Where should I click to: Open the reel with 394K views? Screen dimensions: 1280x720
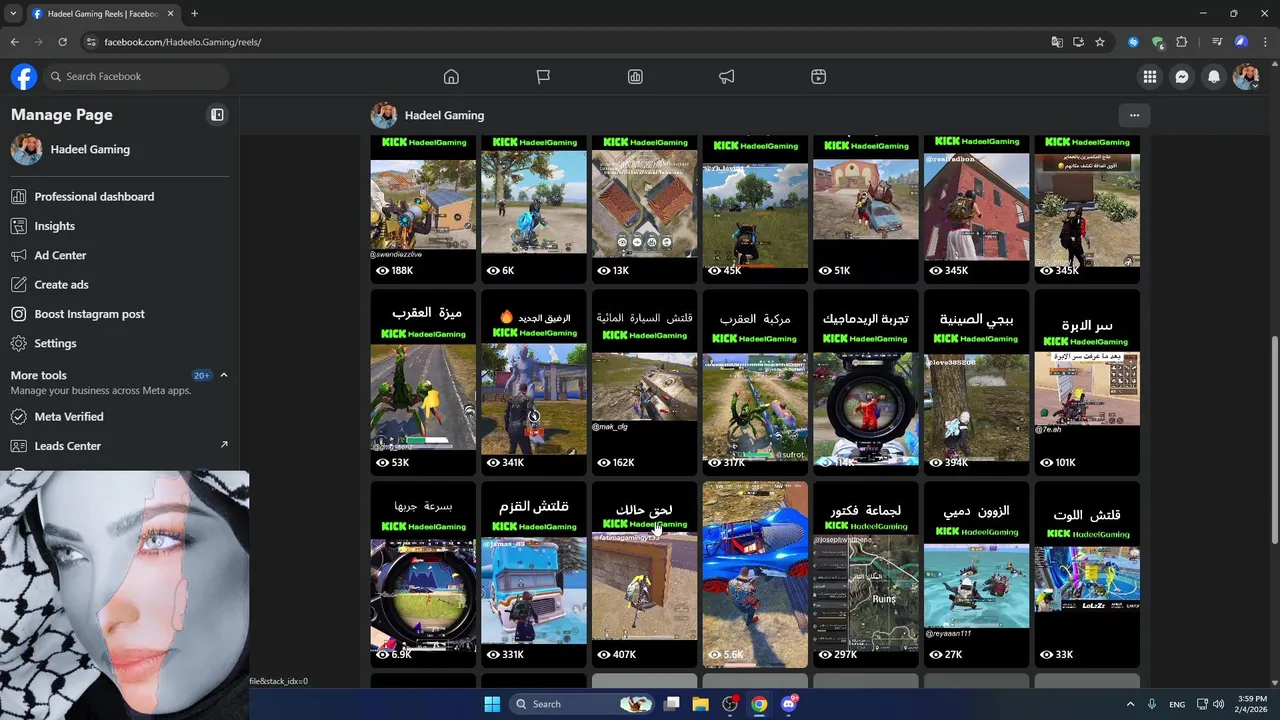(x=976, y=382)
